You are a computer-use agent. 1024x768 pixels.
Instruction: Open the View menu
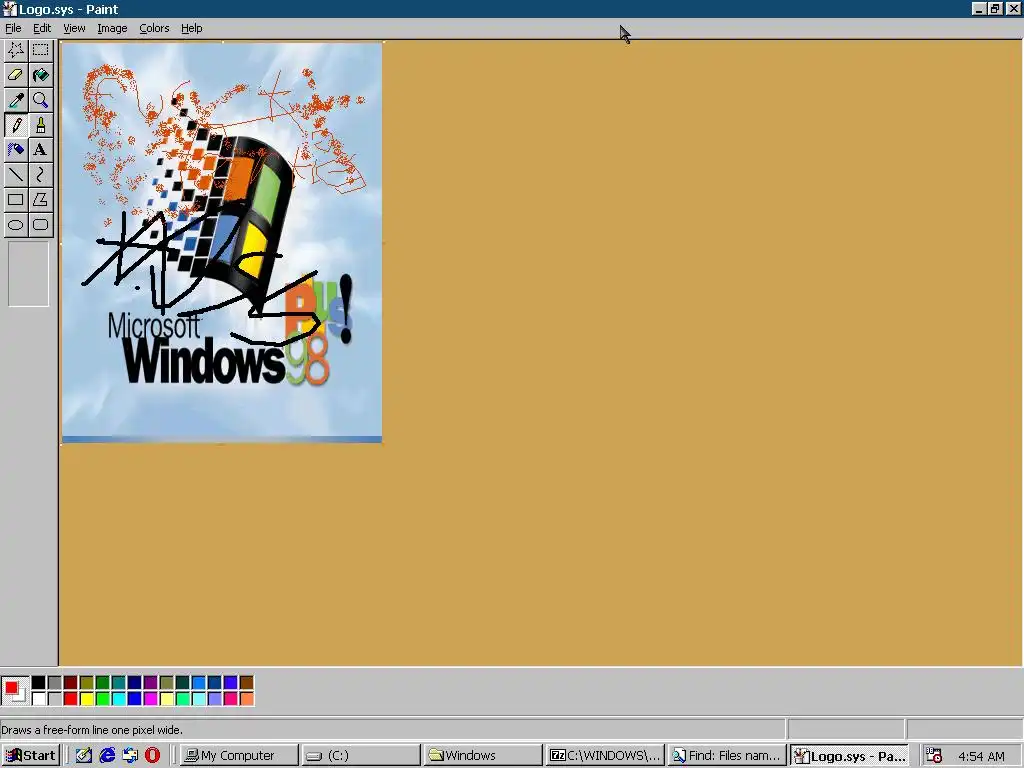click(74, 28)
